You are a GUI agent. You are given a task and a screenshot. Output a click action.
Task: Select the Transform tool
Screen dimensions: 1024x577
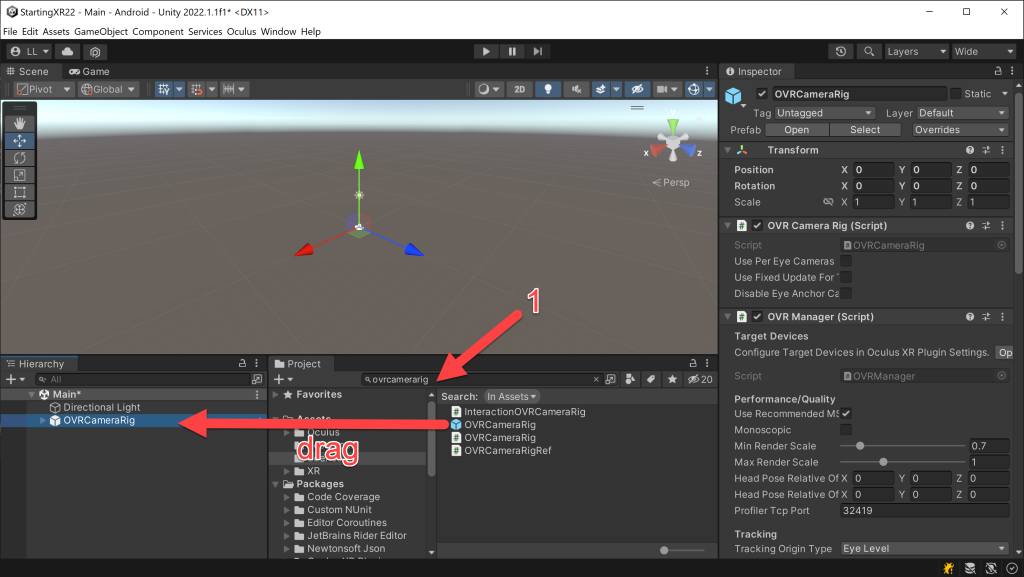[x=20, y=210]
